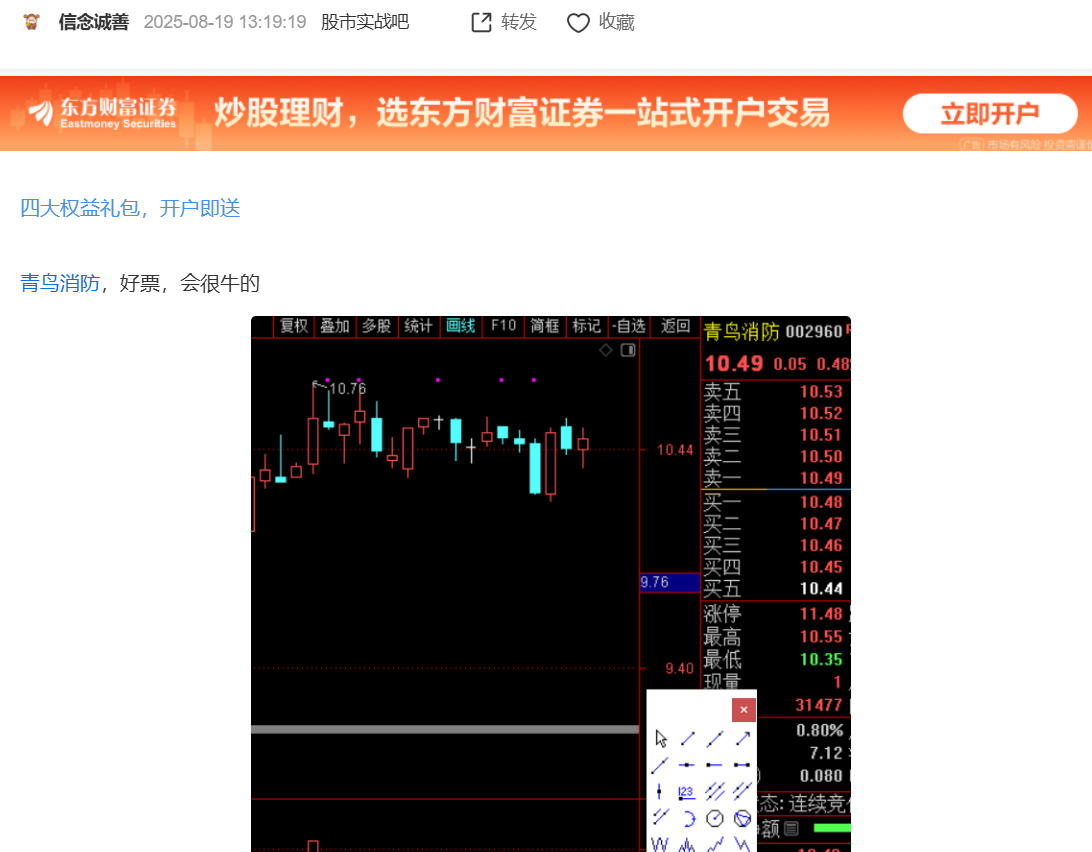Viewport: 1092px width, 852px height.
Task: Select the arrow-headed line drawing tool
Action: point(742,738)
